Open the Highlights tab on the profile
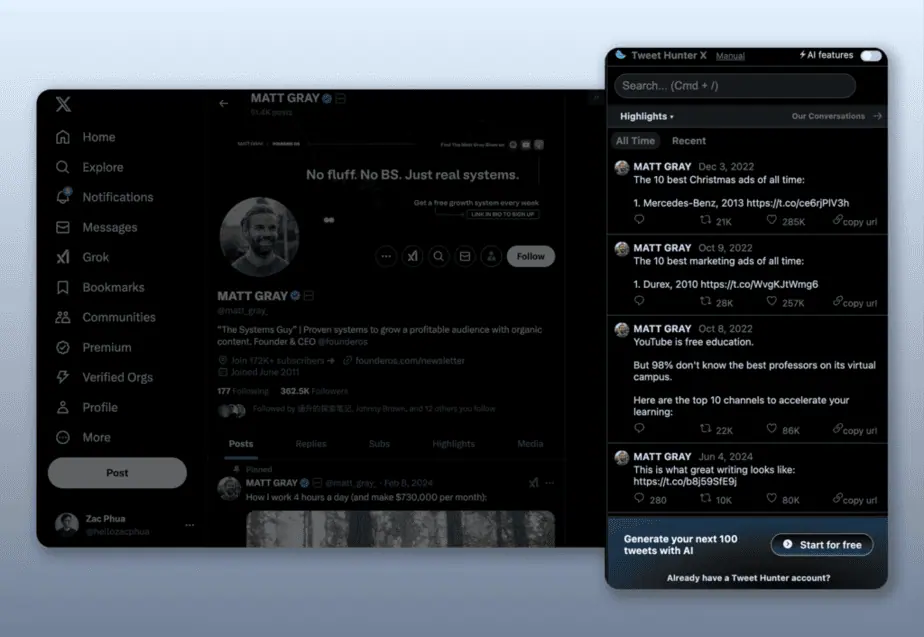 (x=453, y=444)
